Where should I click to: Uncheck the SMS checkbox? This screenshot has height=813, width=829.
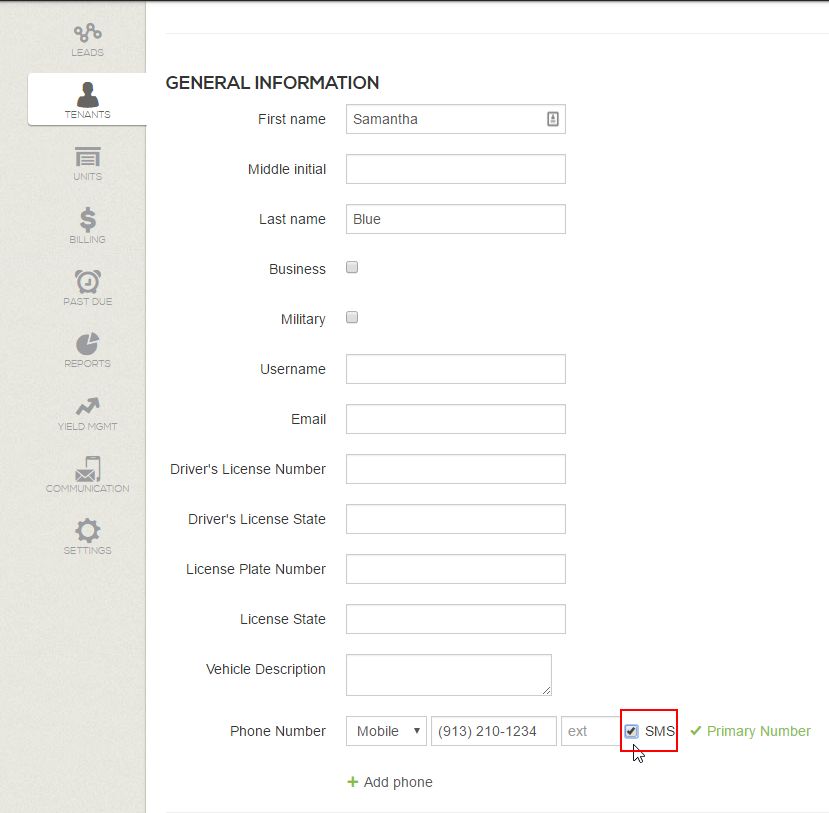pyautogui.click(x=632, y=731)
